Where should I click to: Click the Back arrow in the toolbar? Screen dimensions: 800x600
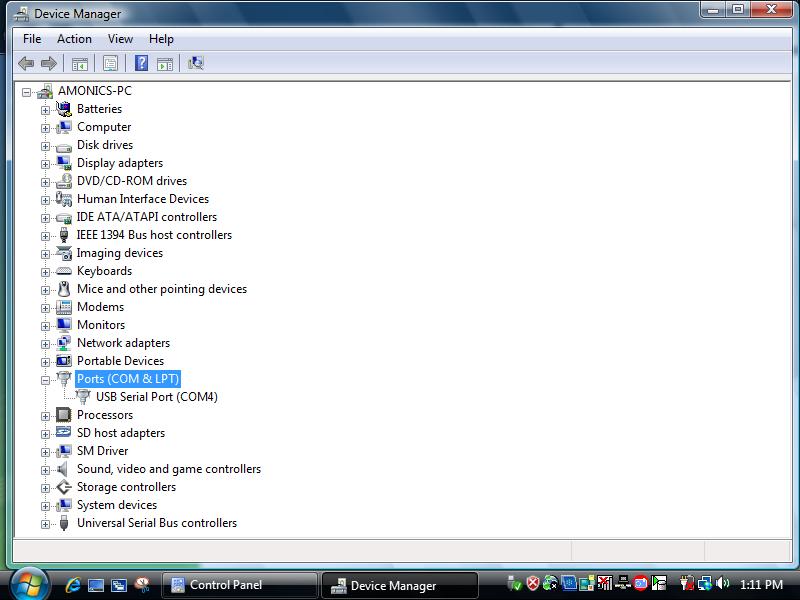tap(26, 63)
